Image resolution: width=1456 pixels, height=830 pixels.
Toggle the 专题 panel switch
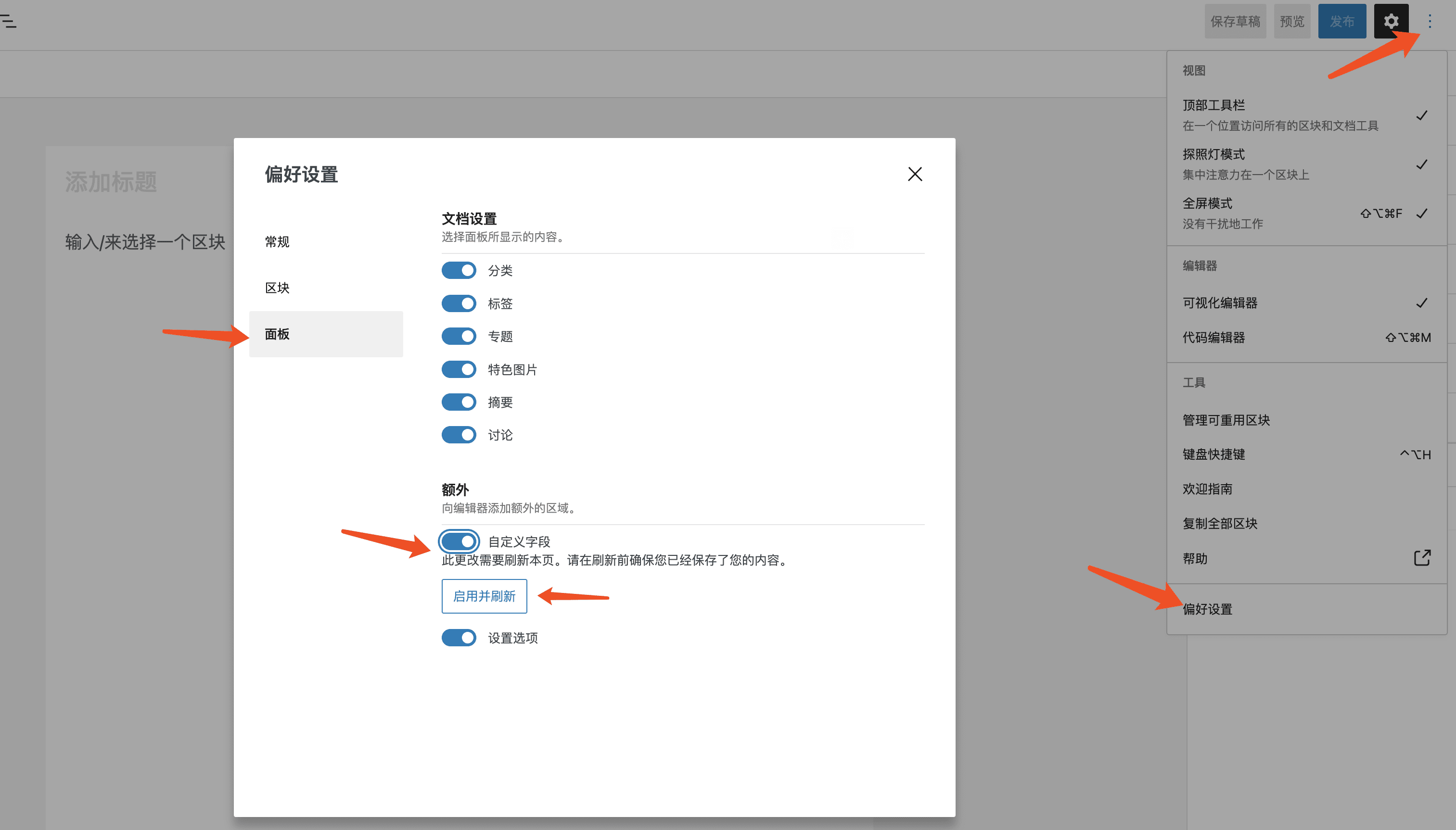point(459,336)
